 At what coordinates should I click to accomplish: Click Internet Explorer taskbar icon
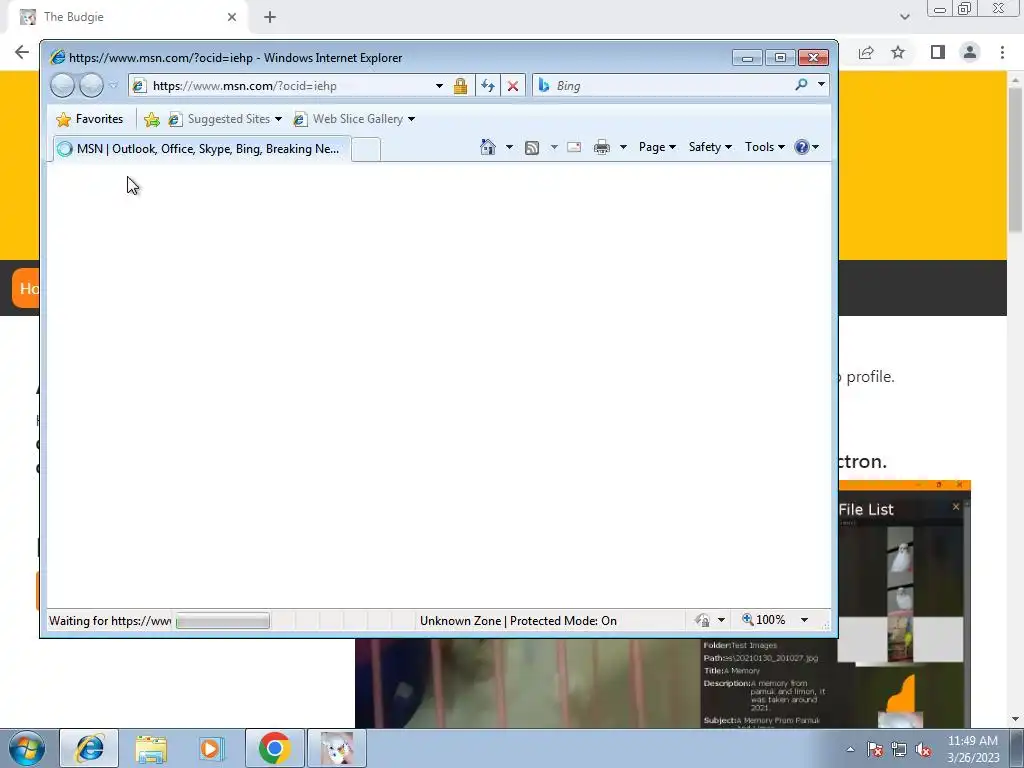(x=89, y=748)
